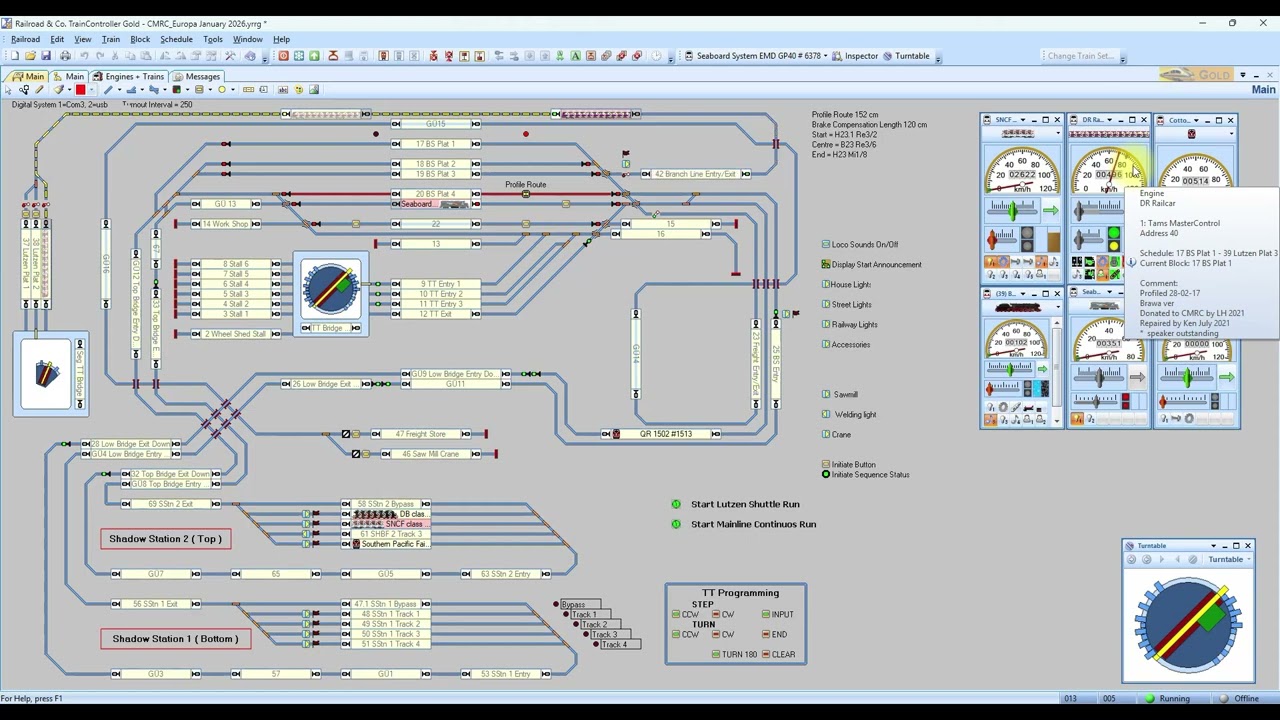This screenshot has height=720, width=1280.
Task: Open the Block menu
Action: (140, 40)
